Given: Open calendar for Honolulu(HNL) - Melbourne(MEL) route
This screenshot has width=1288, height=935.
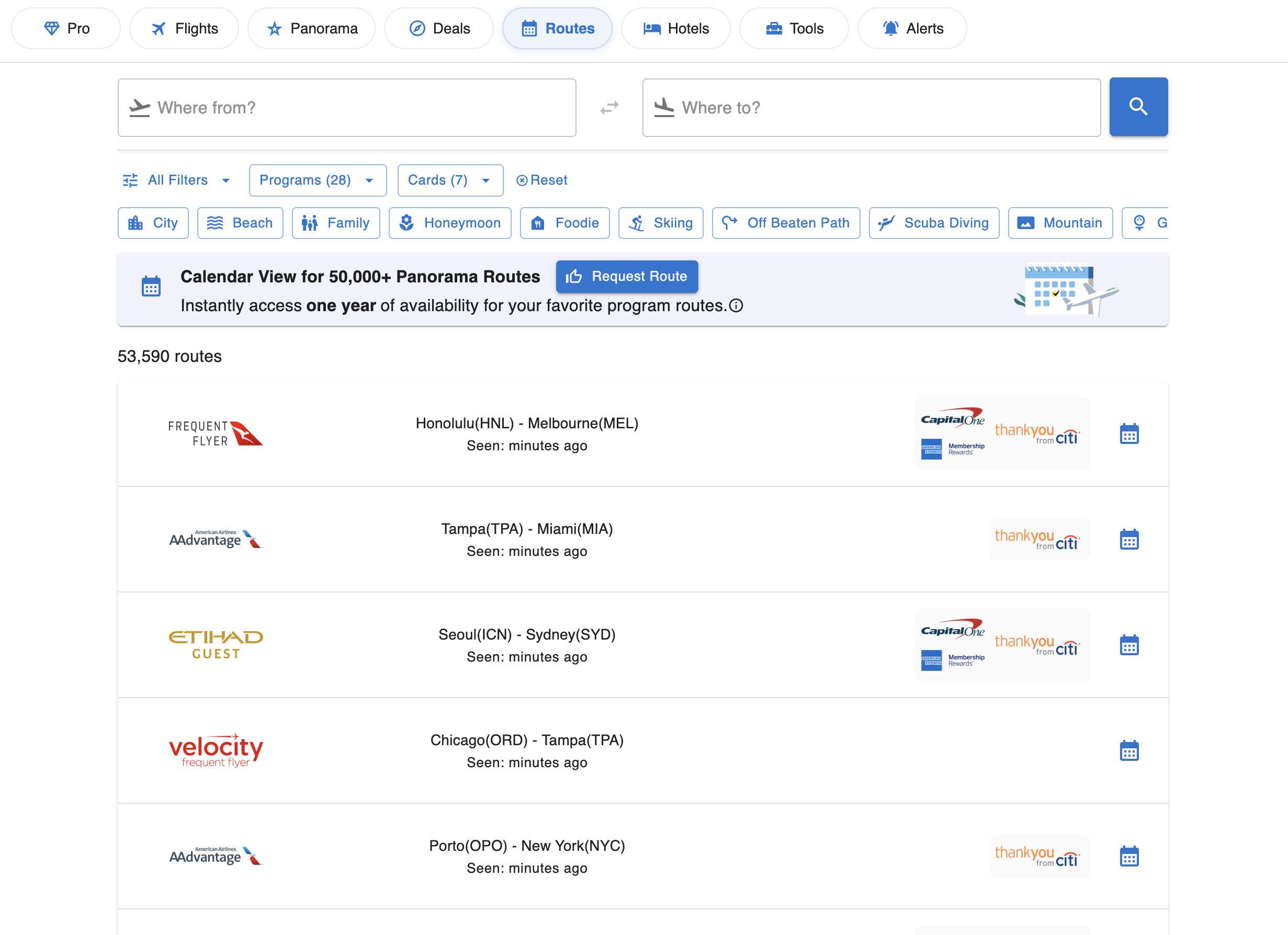Looking at the screenshot, I should (x=1129, y=434).
